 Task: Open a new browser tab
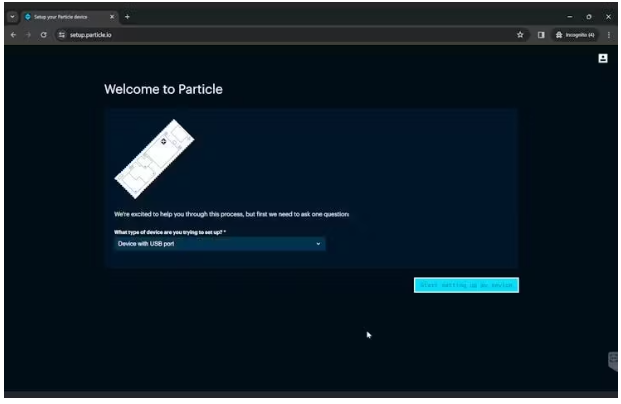pos(127,17)
